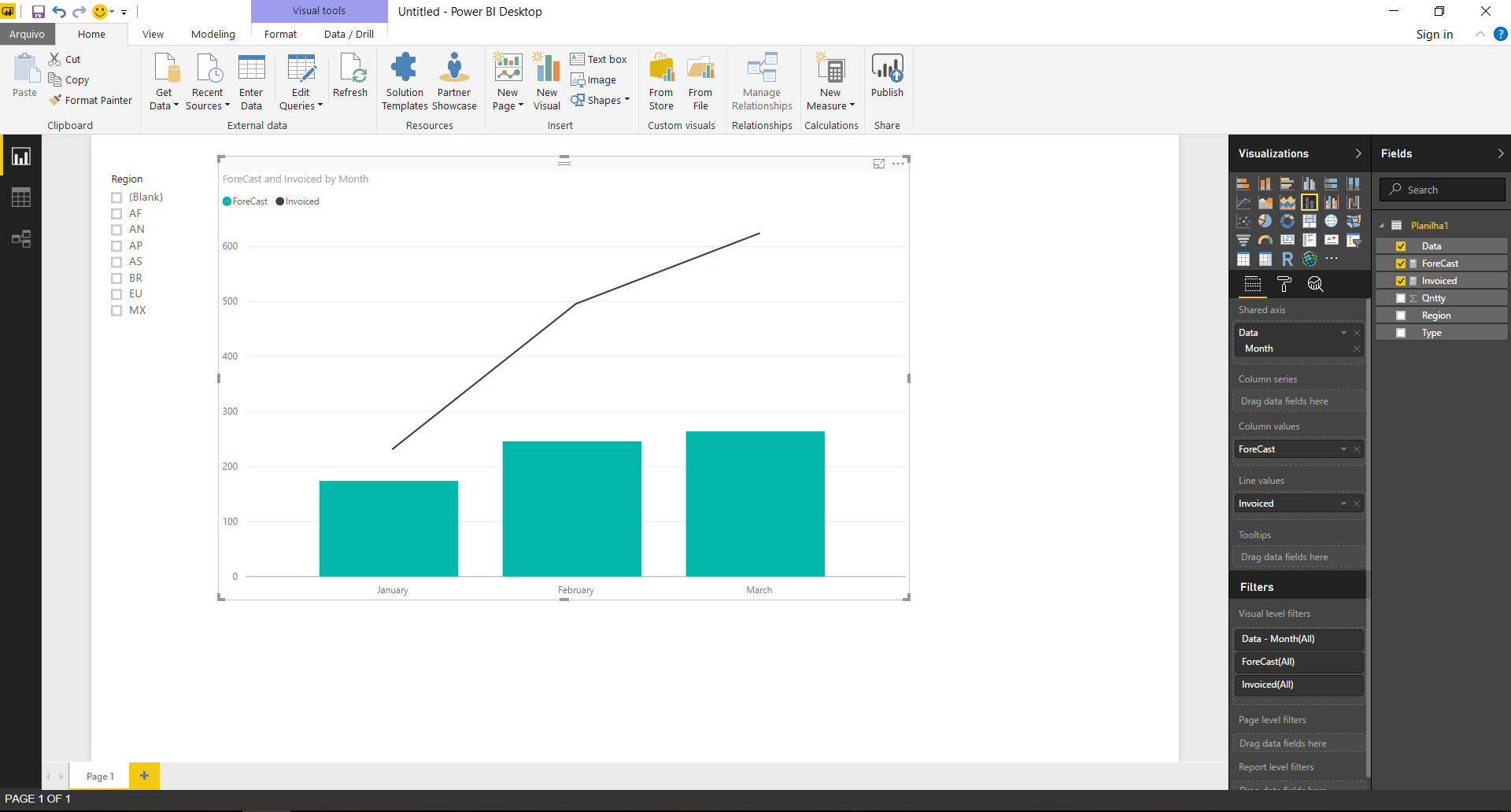Collapse the Visualizations pane

pyautogui.click(x=1358, y=153)
